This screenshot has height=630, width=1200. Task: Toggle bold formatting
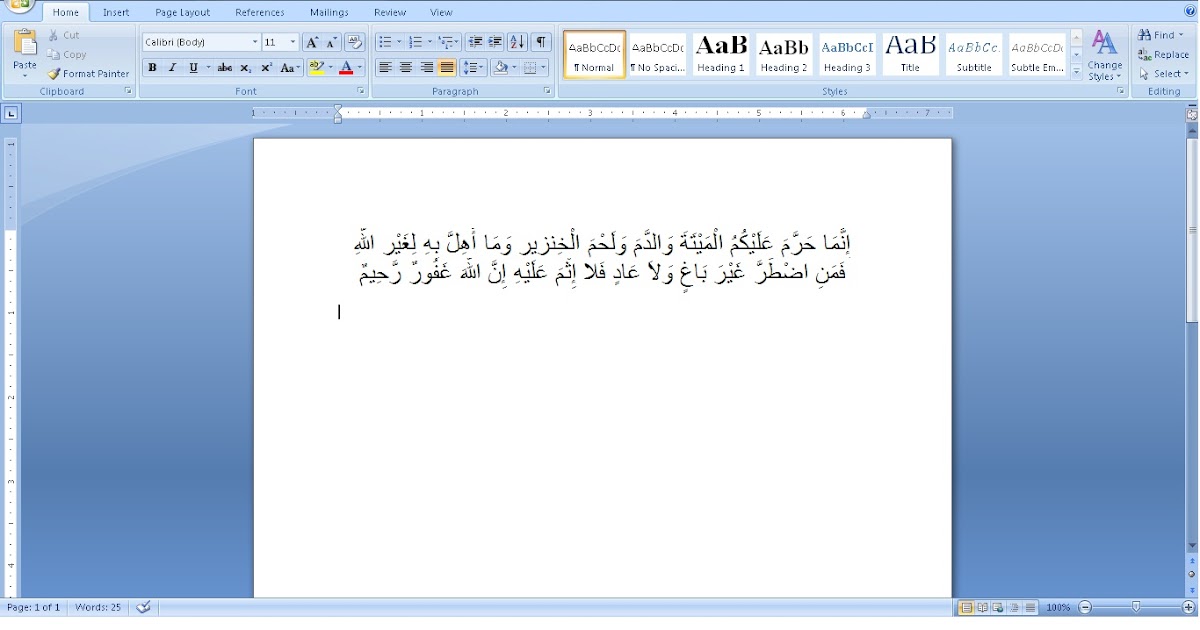(x=152, y=68)
